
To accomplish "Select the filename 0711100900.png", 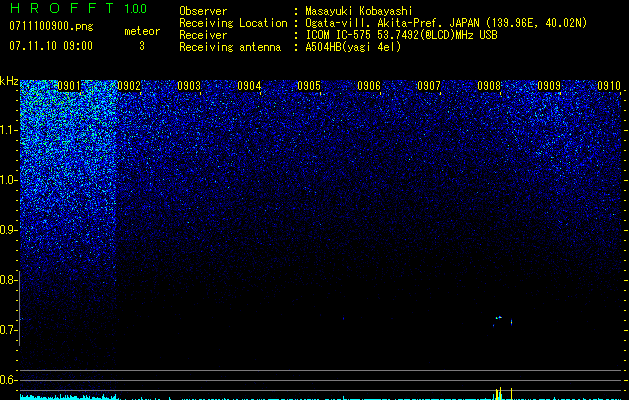I will [51, 26].
